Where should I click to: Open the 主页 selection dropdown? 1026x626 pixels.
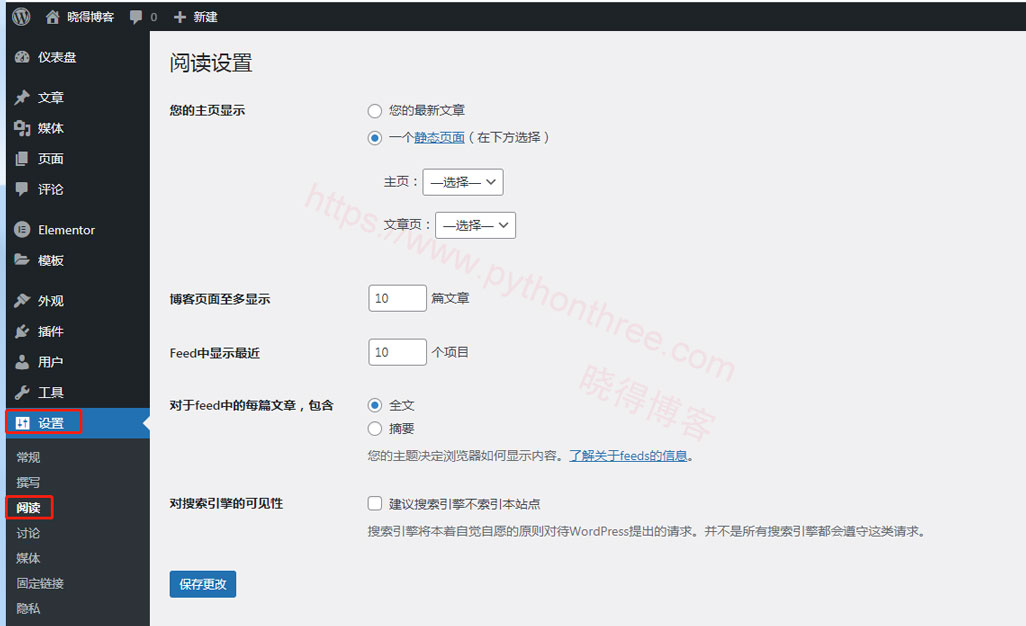click(x=463, y=182)
